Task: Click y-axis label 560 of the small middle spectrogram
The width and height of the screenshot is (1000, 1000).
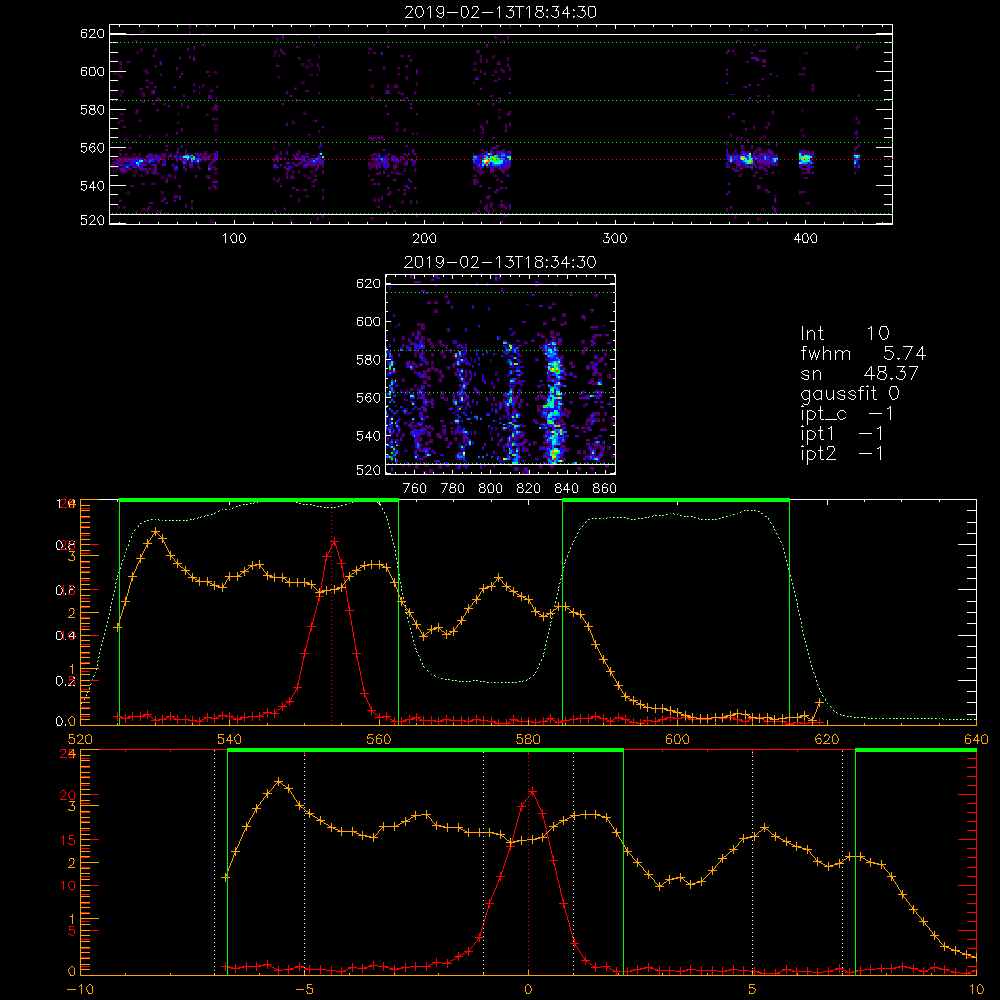Action: (368, 397)
